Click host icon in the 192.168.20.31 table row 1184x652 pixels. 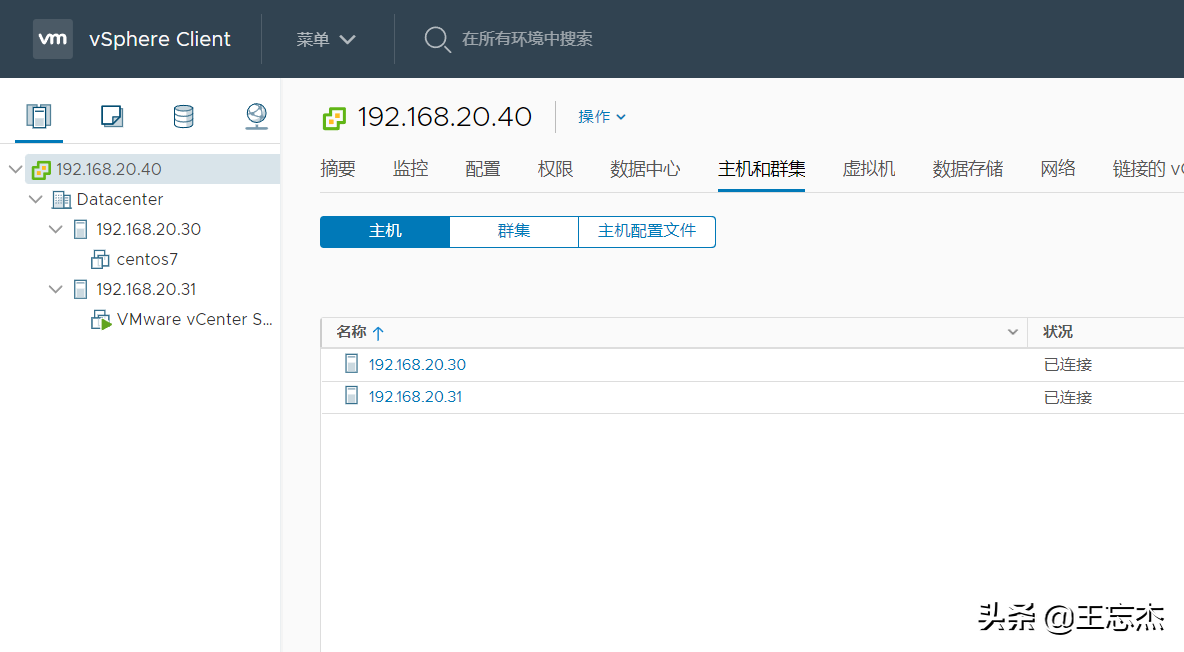click(x=351, y=395)
